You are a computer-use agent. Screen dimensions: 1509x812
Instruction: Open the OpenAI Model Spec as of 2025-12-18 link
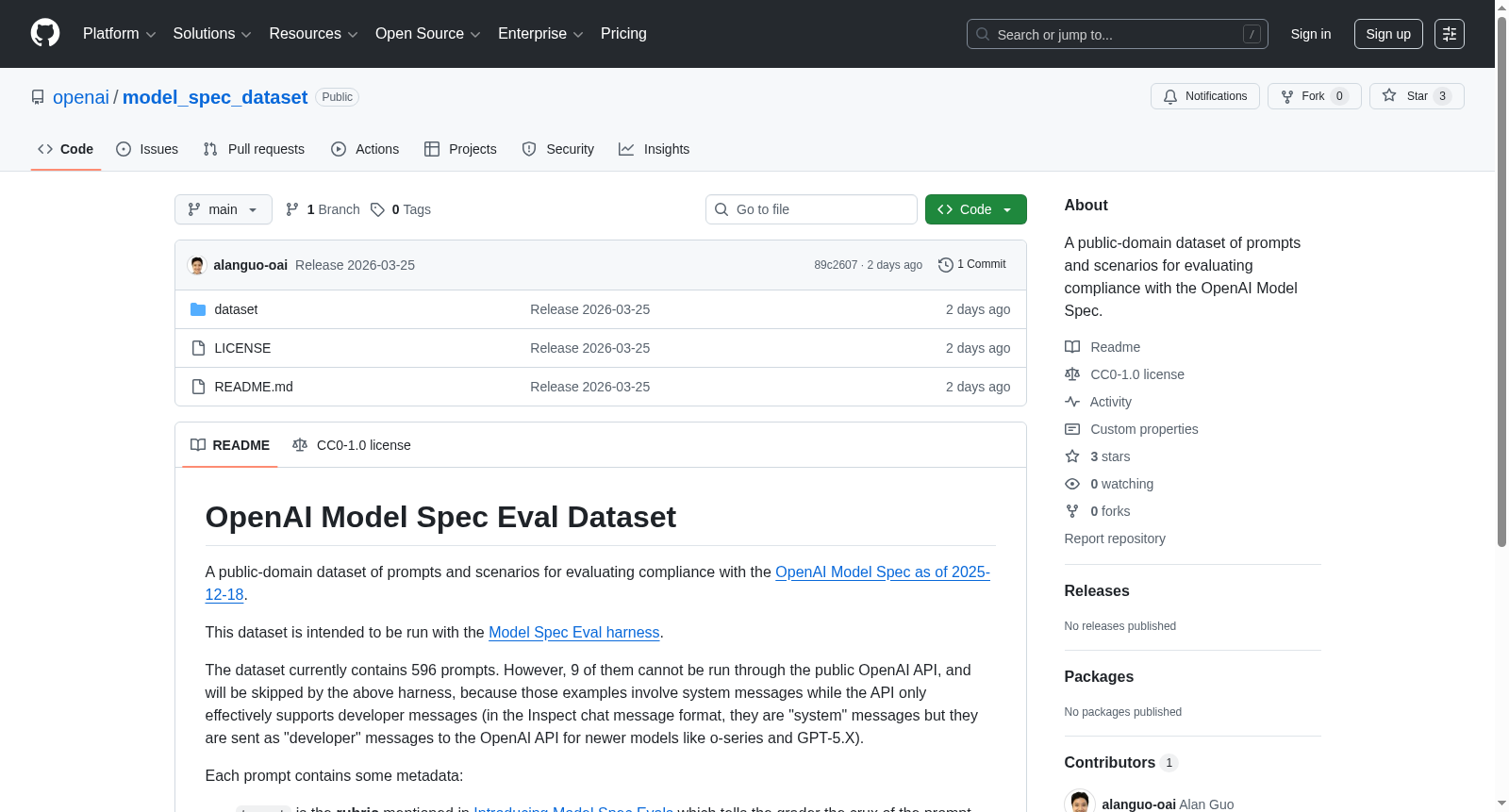(x=883, y=572)
